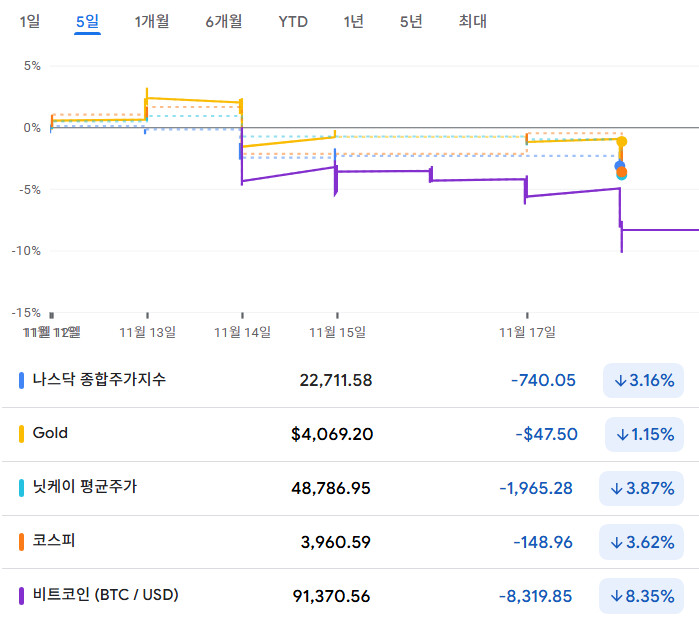Click the blue 나스닥 color marker
The width and height of the screenshot is (699, 617).
[22, 380]
